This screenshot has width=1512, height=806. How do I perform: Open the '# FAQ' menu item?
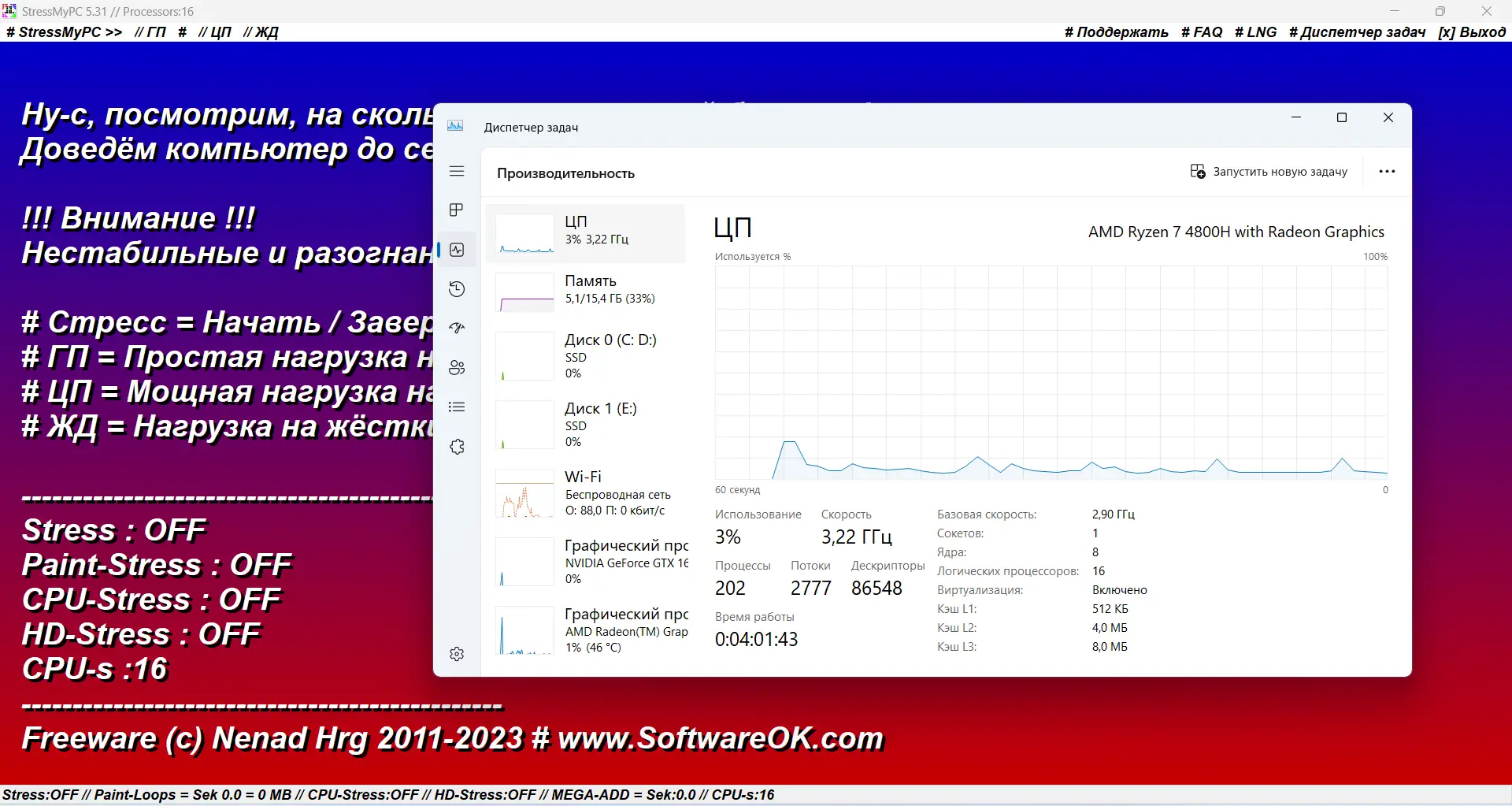coord(1202,32)
